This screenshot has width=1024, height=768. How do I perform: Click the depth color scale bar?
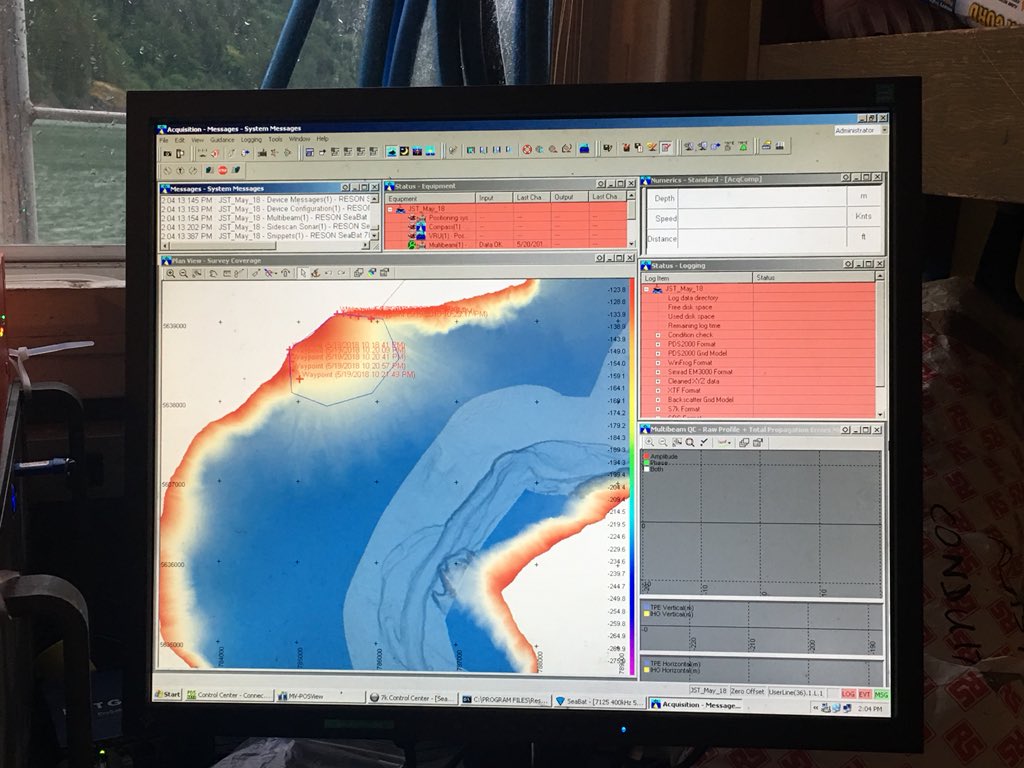[x=632, y=477]
